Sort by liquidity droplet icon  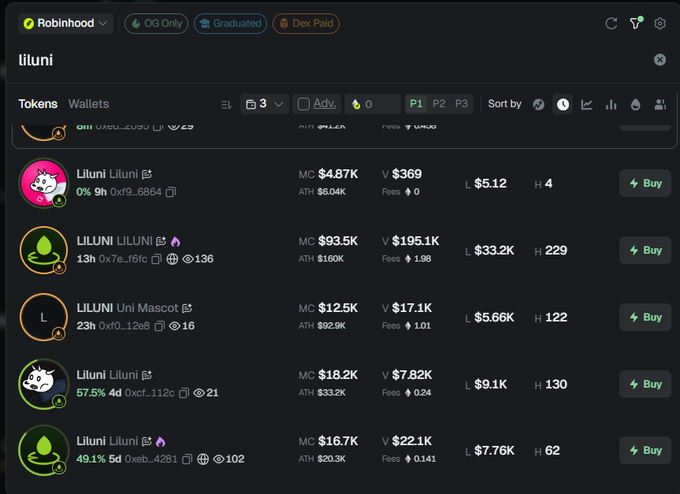pyautogui.click(x=635, y=105)
